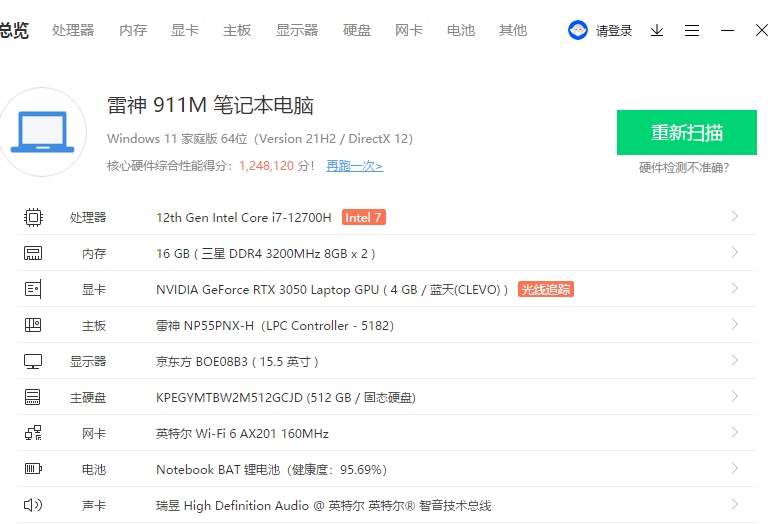Expand the Wi-Fi 6 AX201 row chevron

[x=735, y=433]
